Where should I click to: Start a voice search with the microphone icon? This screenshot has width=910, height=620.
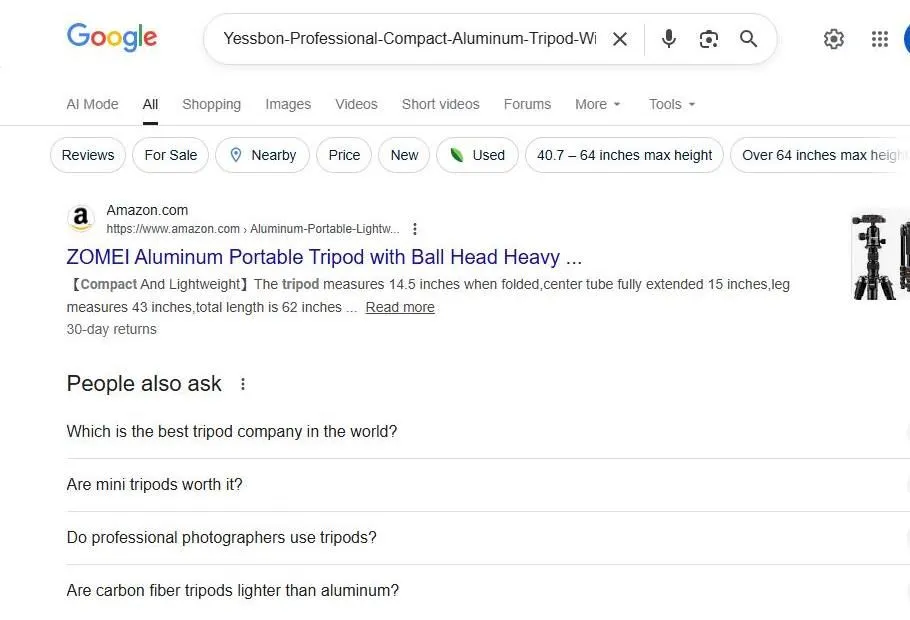point(668,39)
